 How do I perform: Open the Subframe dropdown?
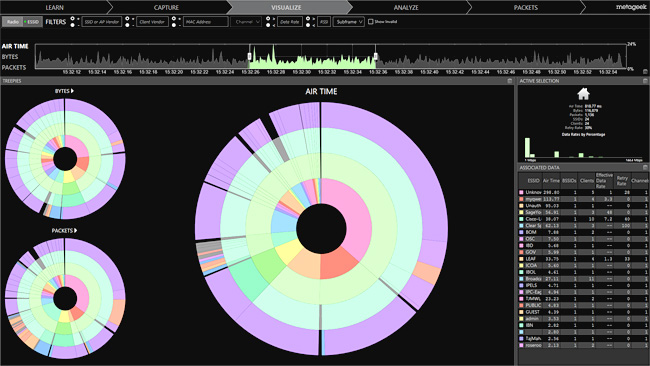(349, 22)
